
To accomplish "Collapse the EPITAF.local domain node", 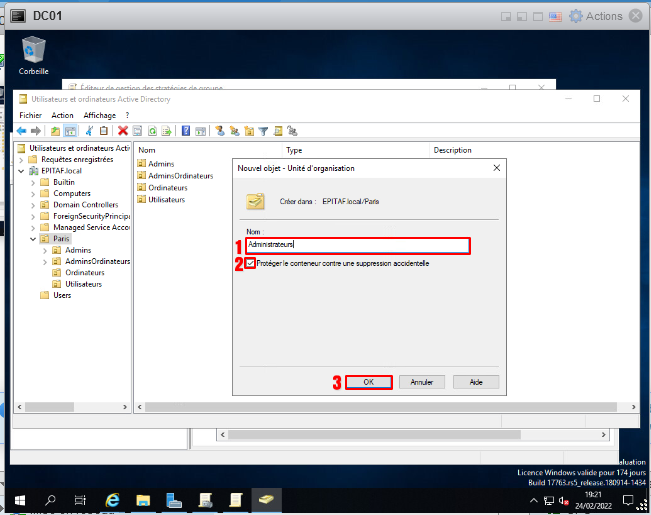I will coord(22,171).
